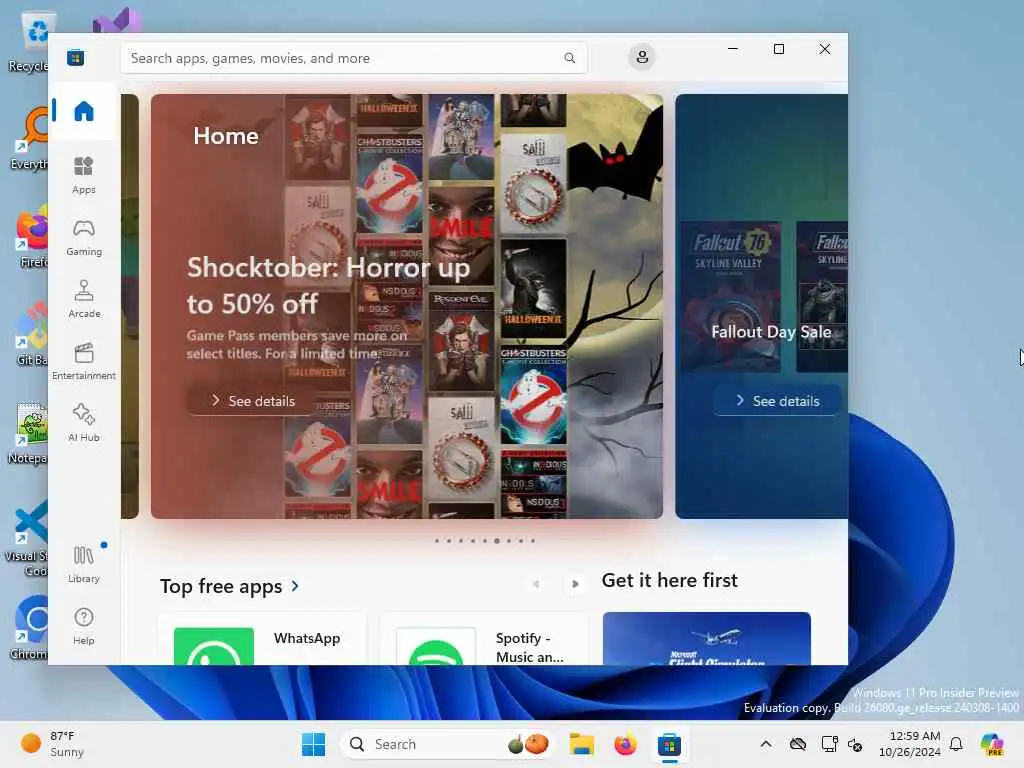Click the network status tray icon

[829, 744]
